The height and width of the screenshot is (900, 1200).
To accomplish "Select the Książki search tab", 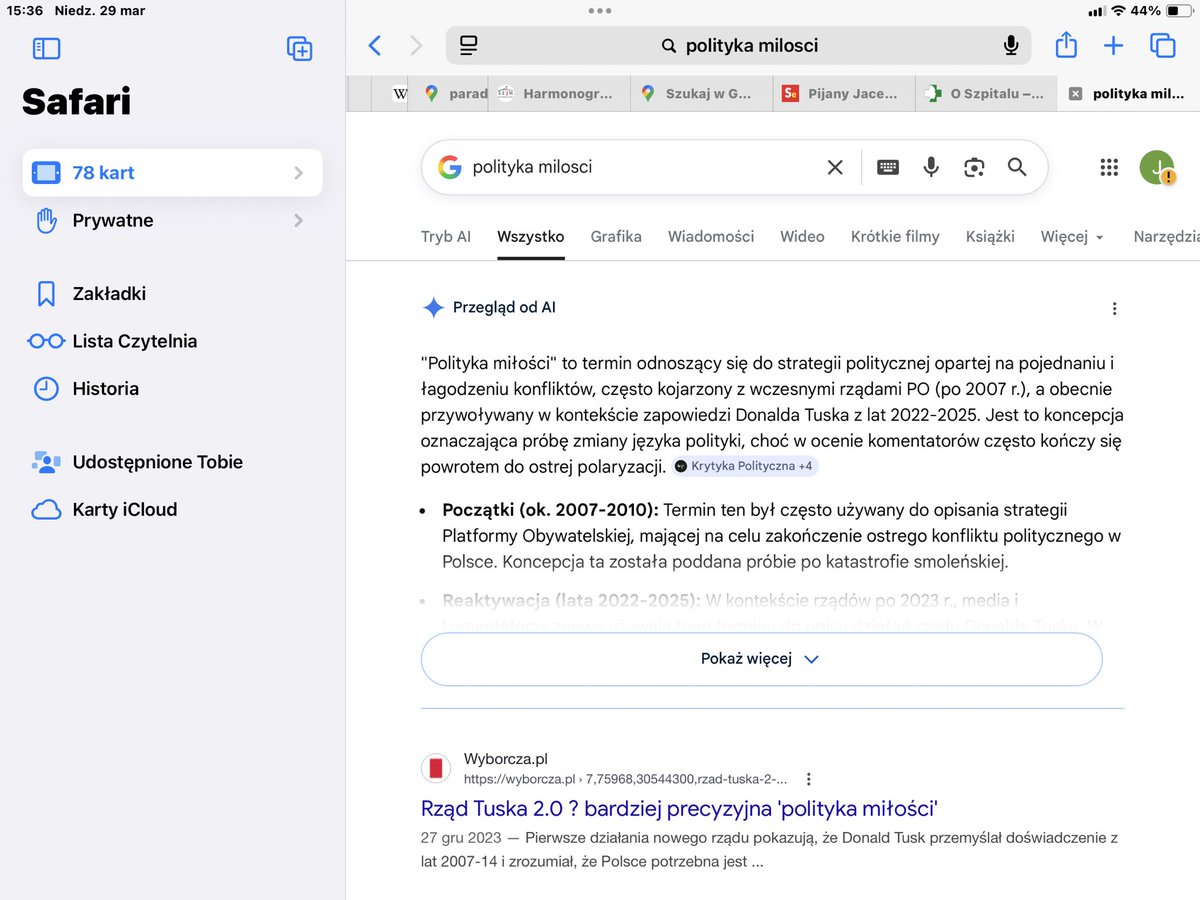I will [990, 237].
